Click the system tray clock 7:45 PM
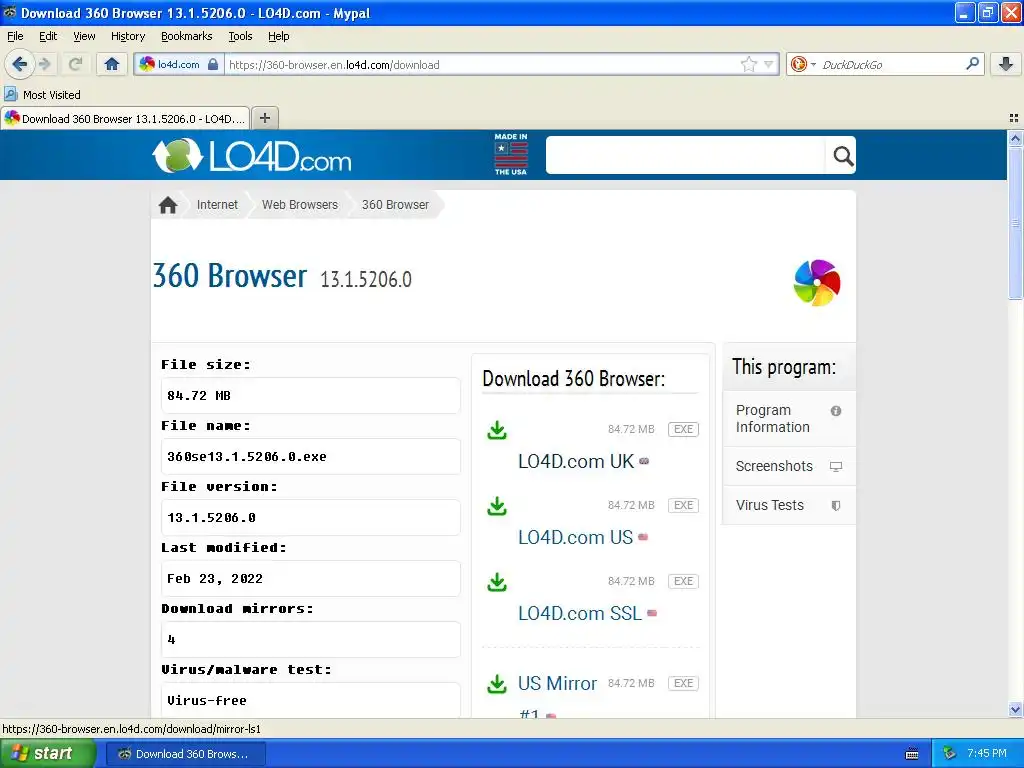Screen dimensions: 1024x768 [987, 754]
